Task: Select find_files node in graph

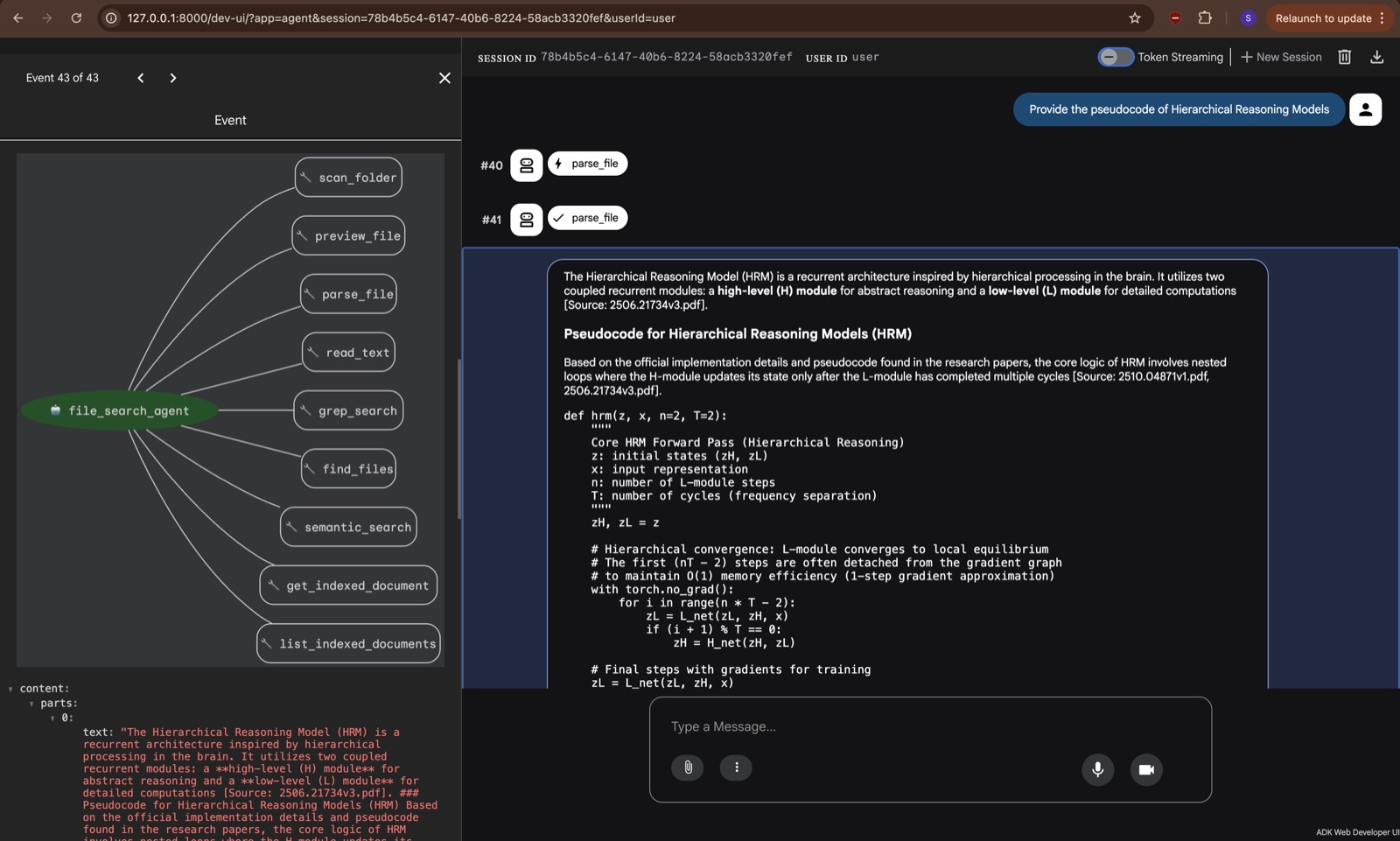Action: point(348,469)
